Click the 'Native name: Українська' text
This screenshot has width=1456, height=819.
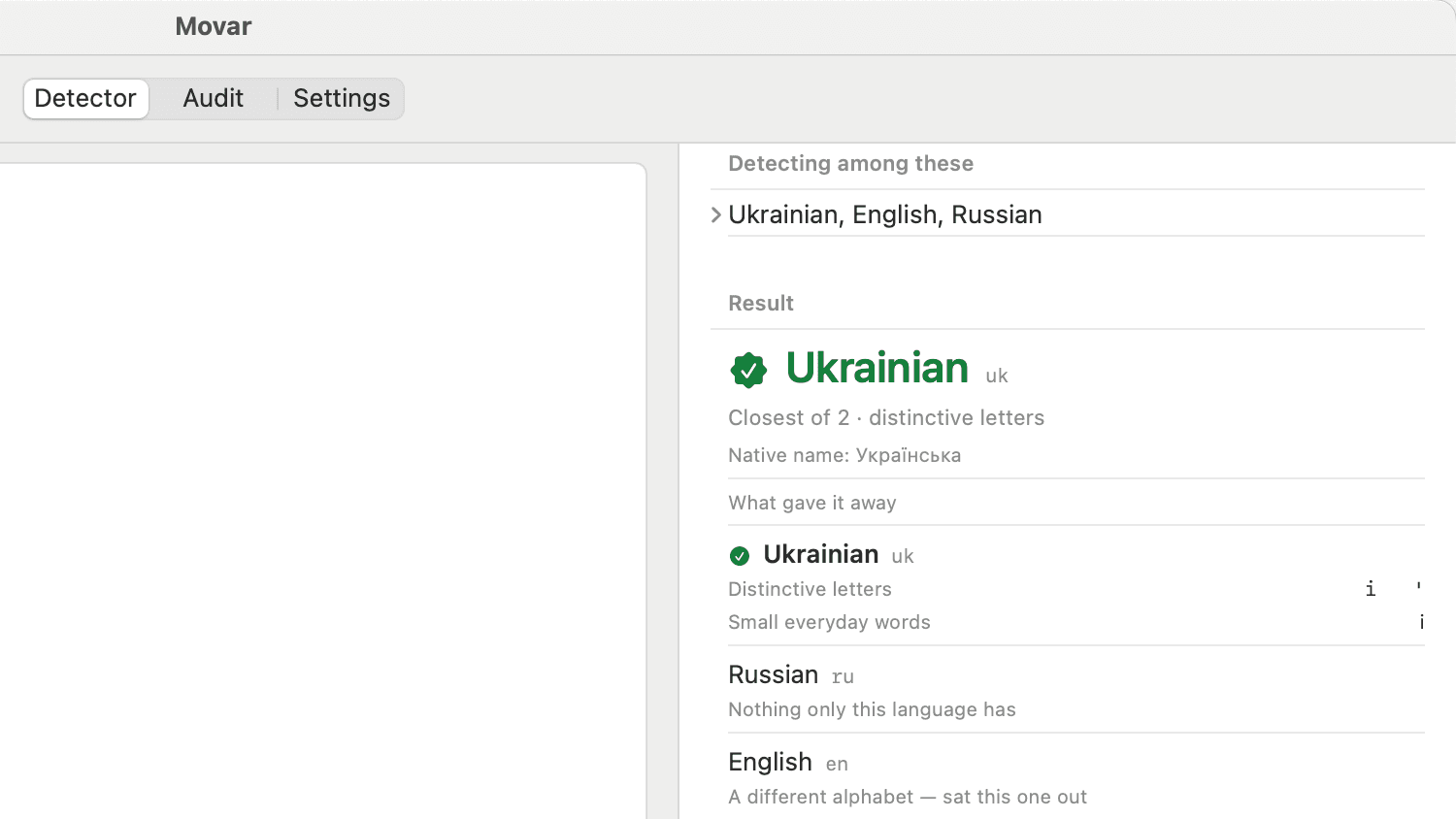(x=844, y=455)
